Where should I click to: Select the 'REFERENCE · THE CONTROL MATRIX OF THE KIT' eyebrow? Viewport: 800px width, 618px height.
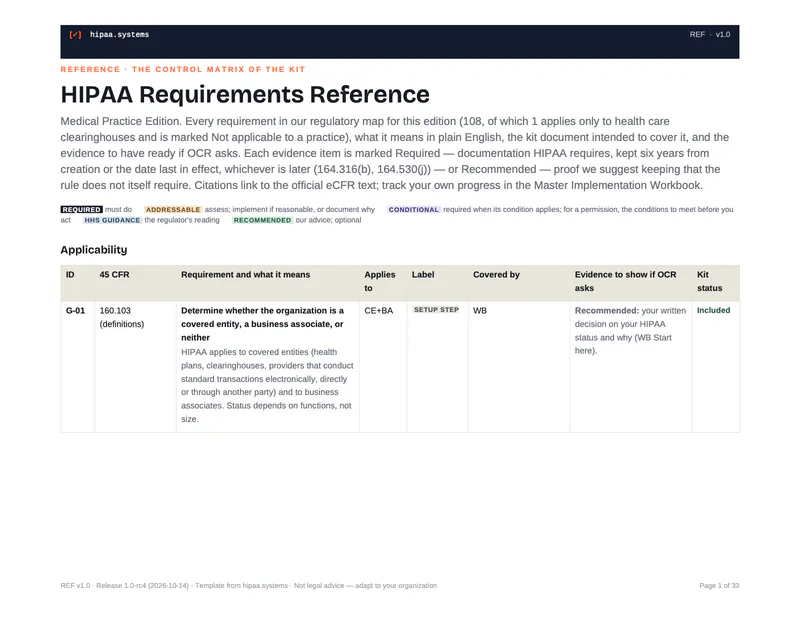coord(183,69)
